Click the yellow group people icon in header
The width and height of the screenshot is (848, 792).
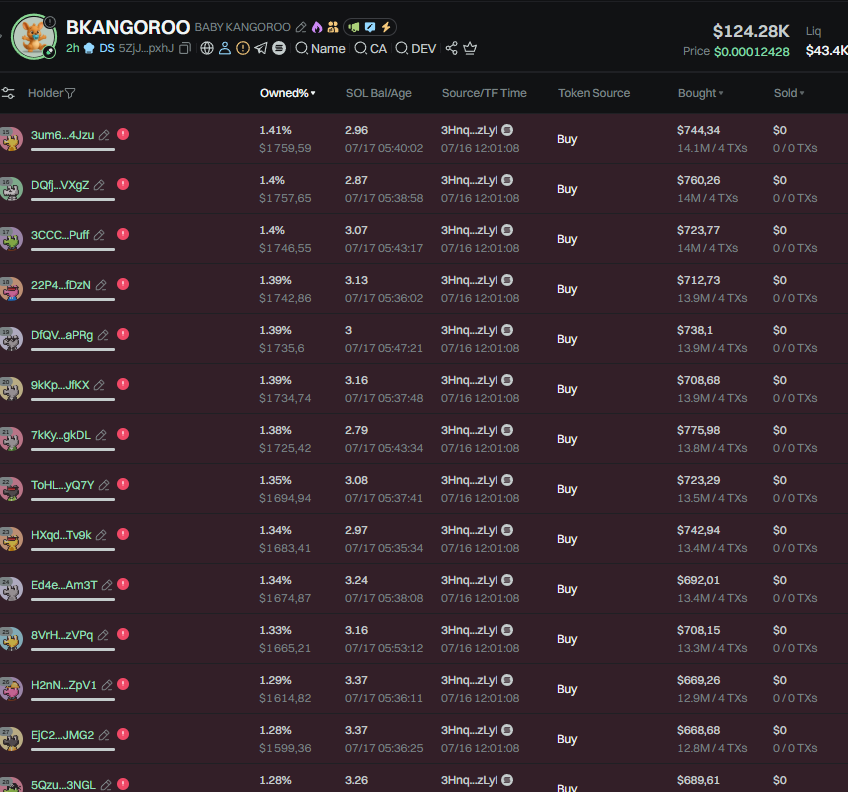pyautogui.click(x=333, y=27)
